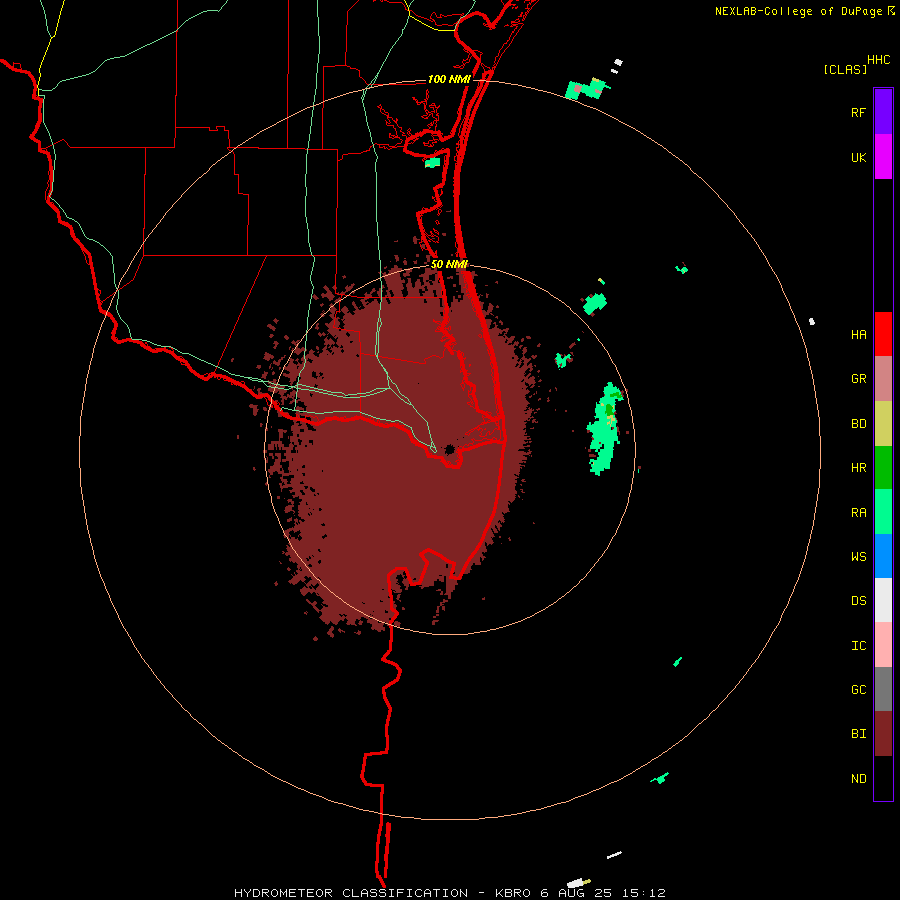Click the WS legend label
Viewport: 900px width, 900px height.
858,557
